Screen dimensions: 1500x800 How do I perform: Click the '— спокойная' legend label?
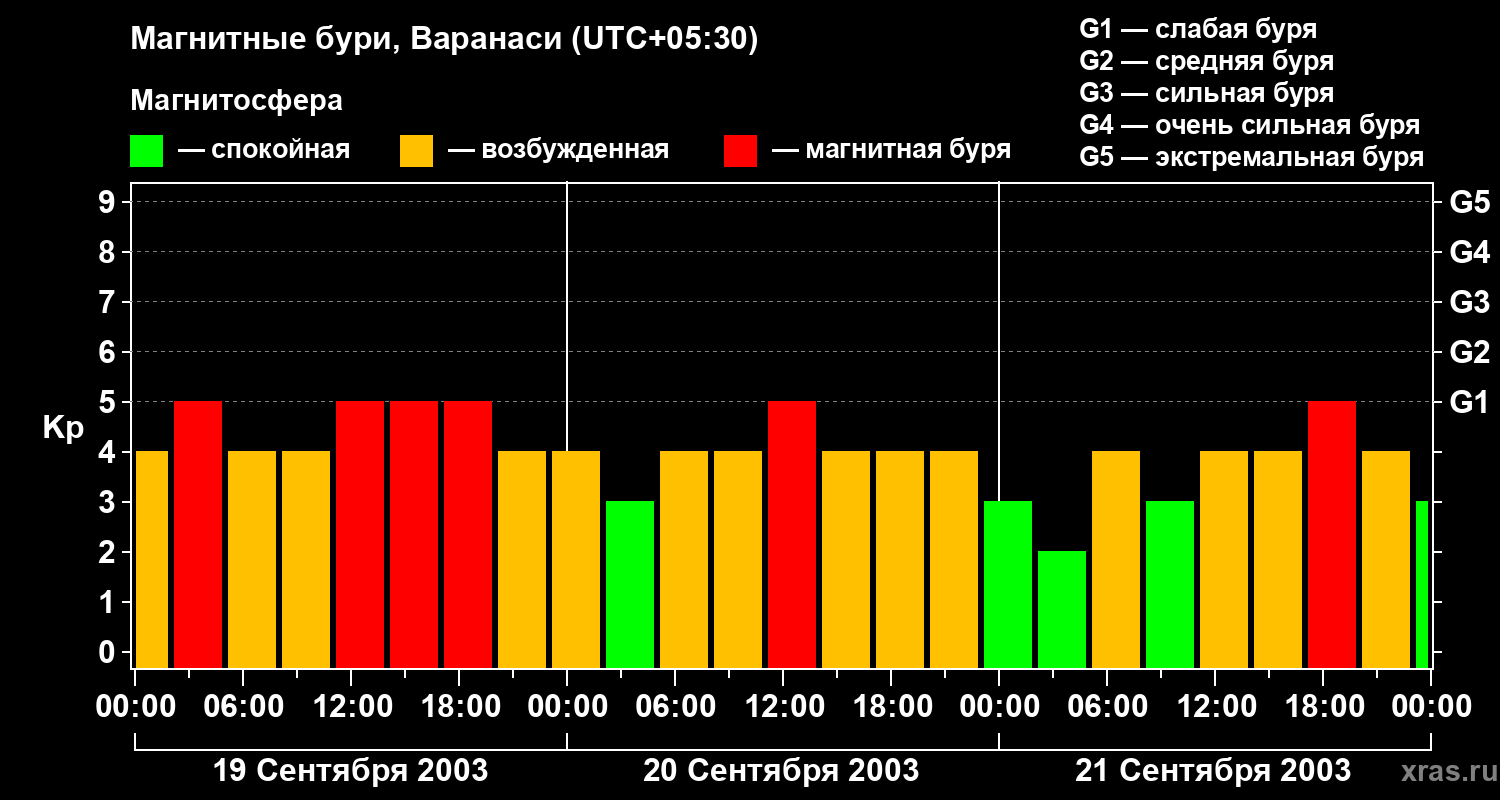264,150
